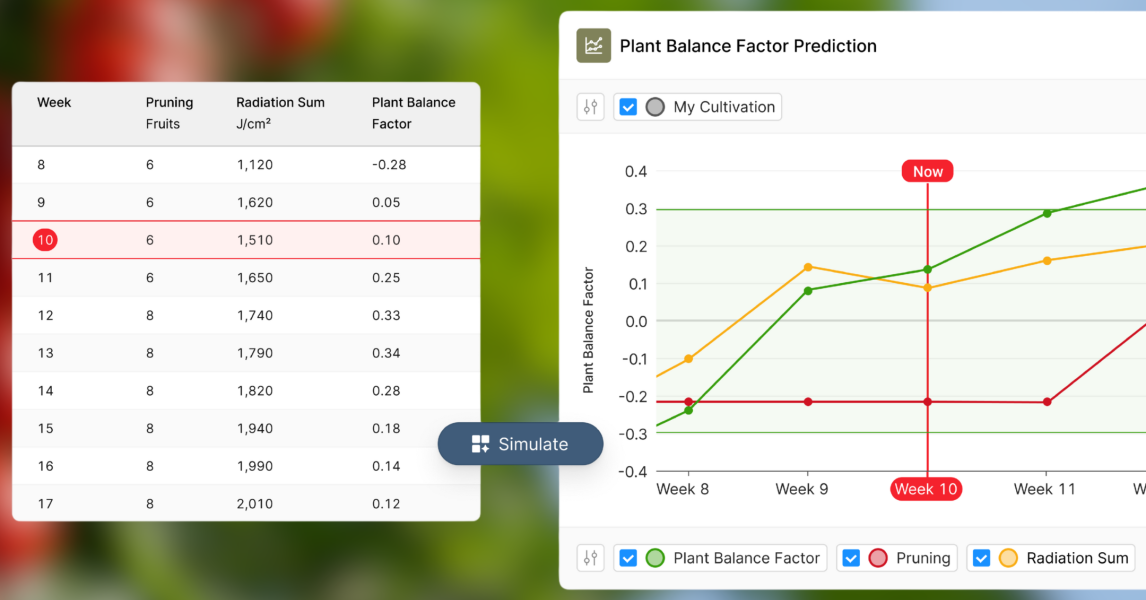
Task: Click the chart icon beside Plant Balance Factor Prediction
Action: click(x=593, y=45)
